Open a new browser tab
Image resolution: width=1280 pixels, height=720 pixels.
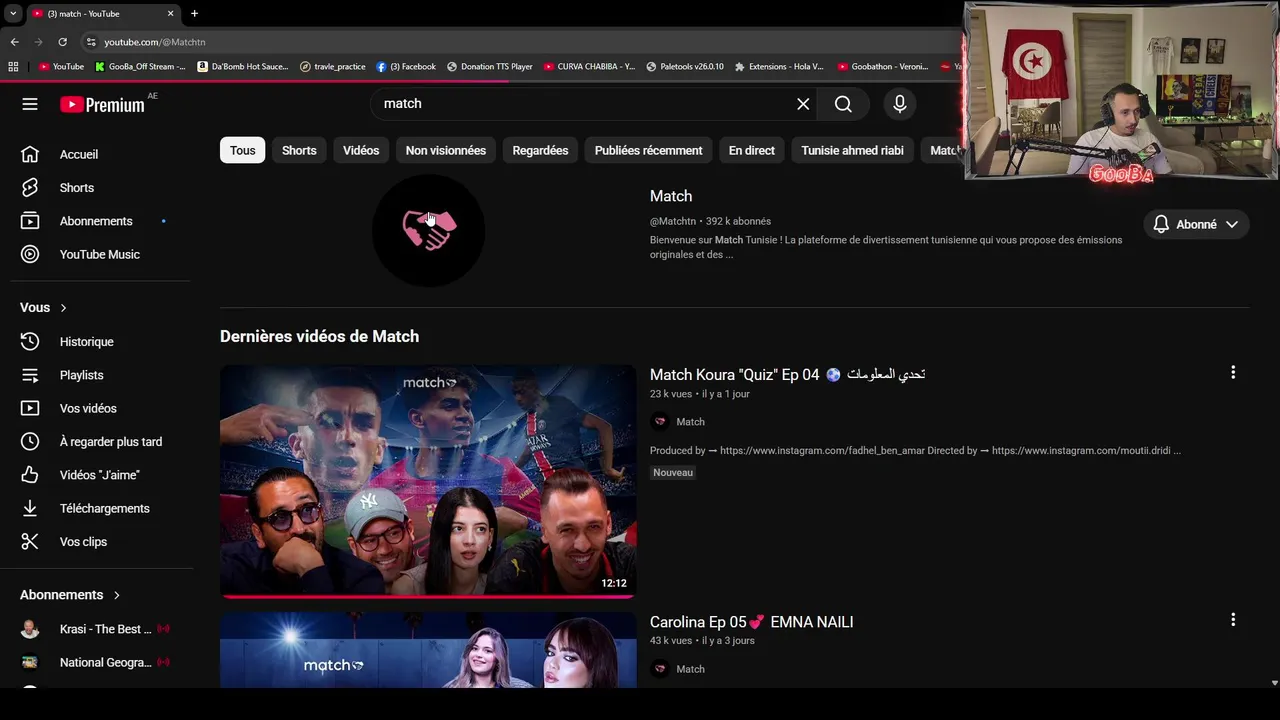[x=194, y=14]
